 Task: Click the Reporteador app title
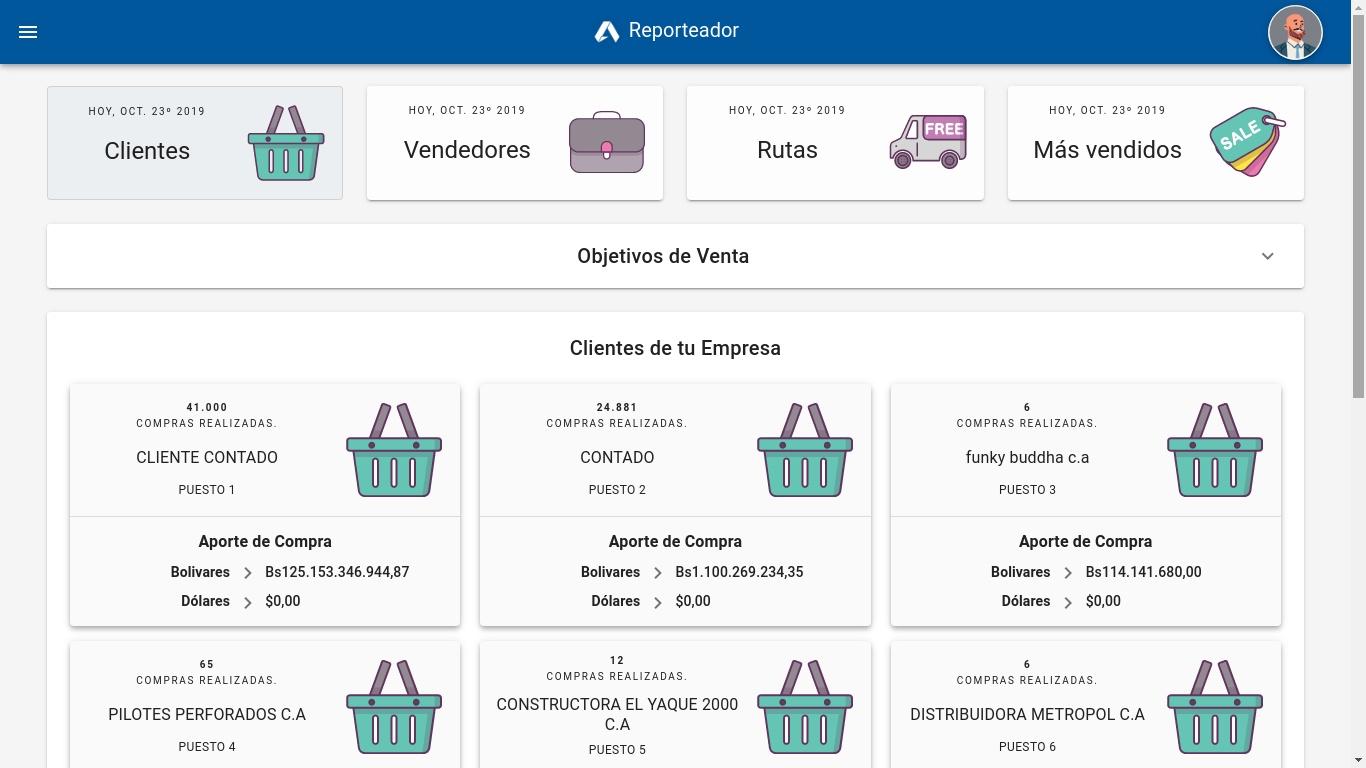(x=684, y=31)
